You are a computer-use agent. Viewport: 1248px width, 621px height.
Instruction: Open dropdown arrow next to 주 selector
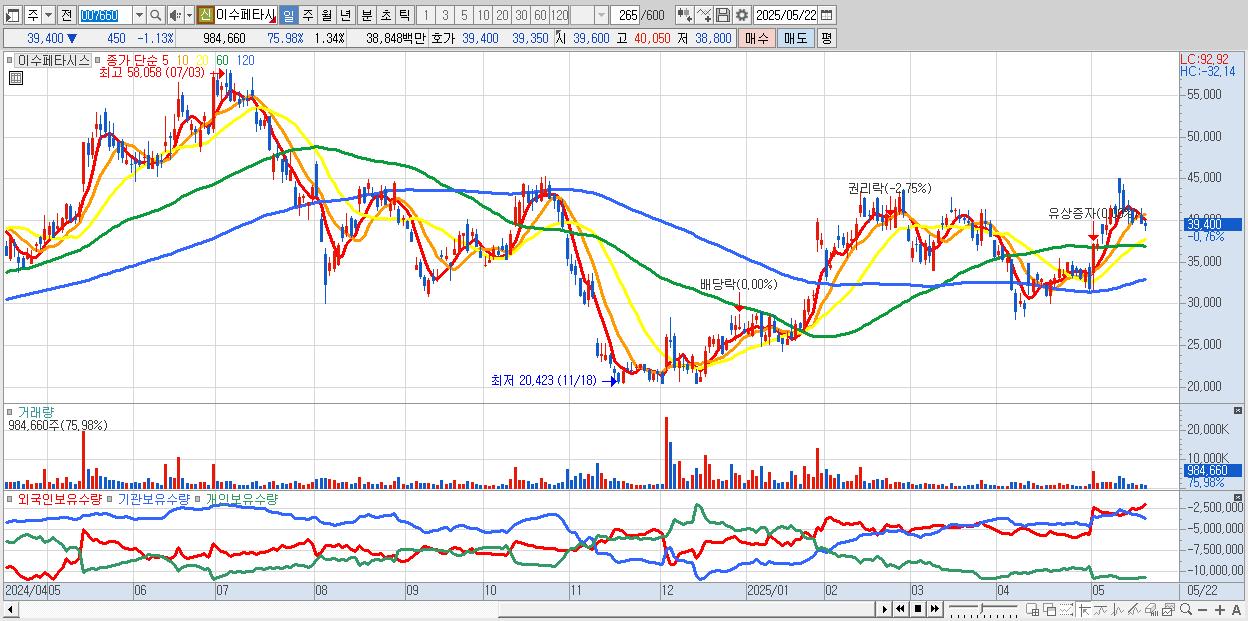coord(48,15)
